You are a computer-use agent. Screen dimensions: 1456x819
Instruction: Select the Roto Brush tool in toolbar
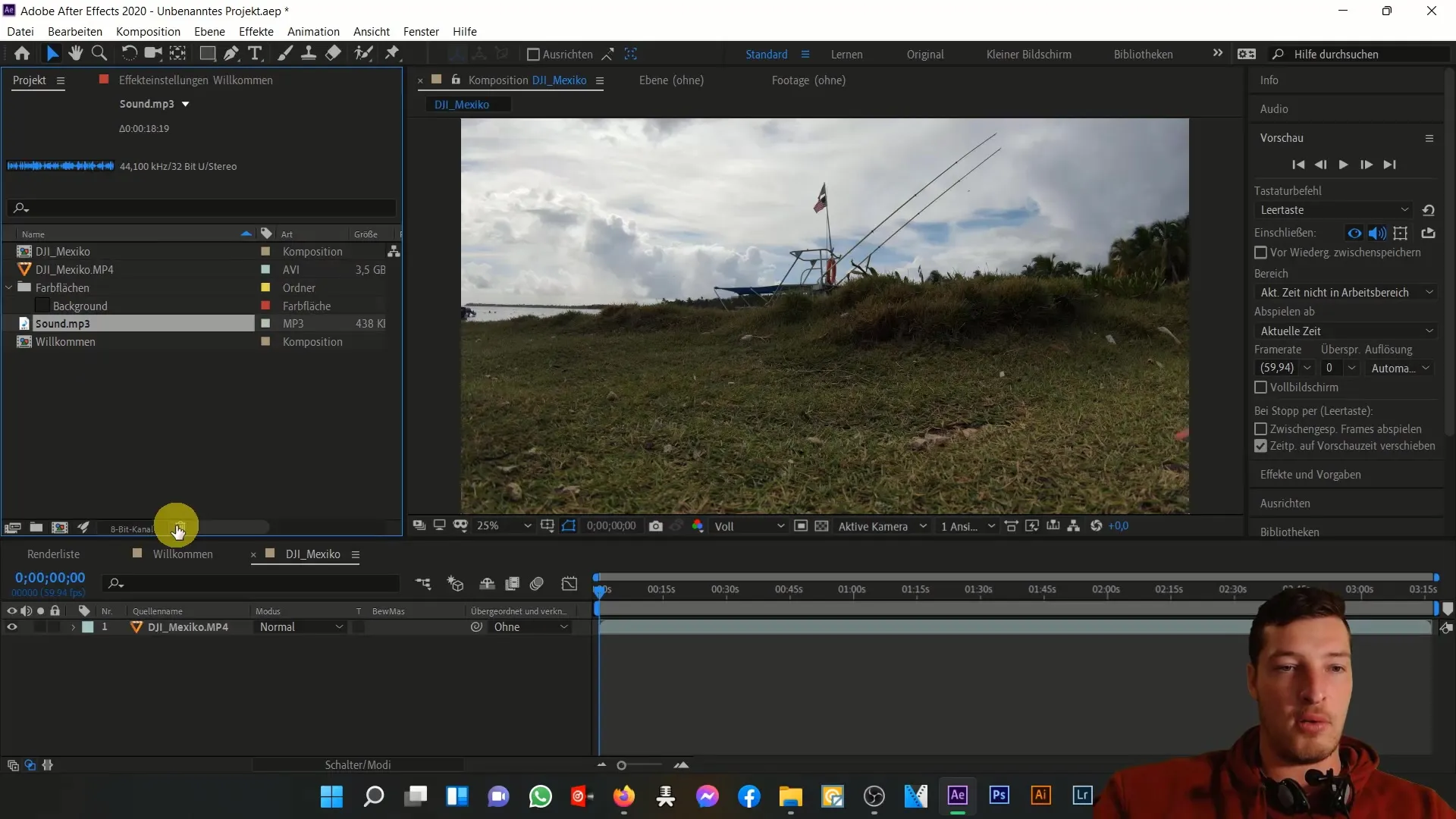[364, 54]
